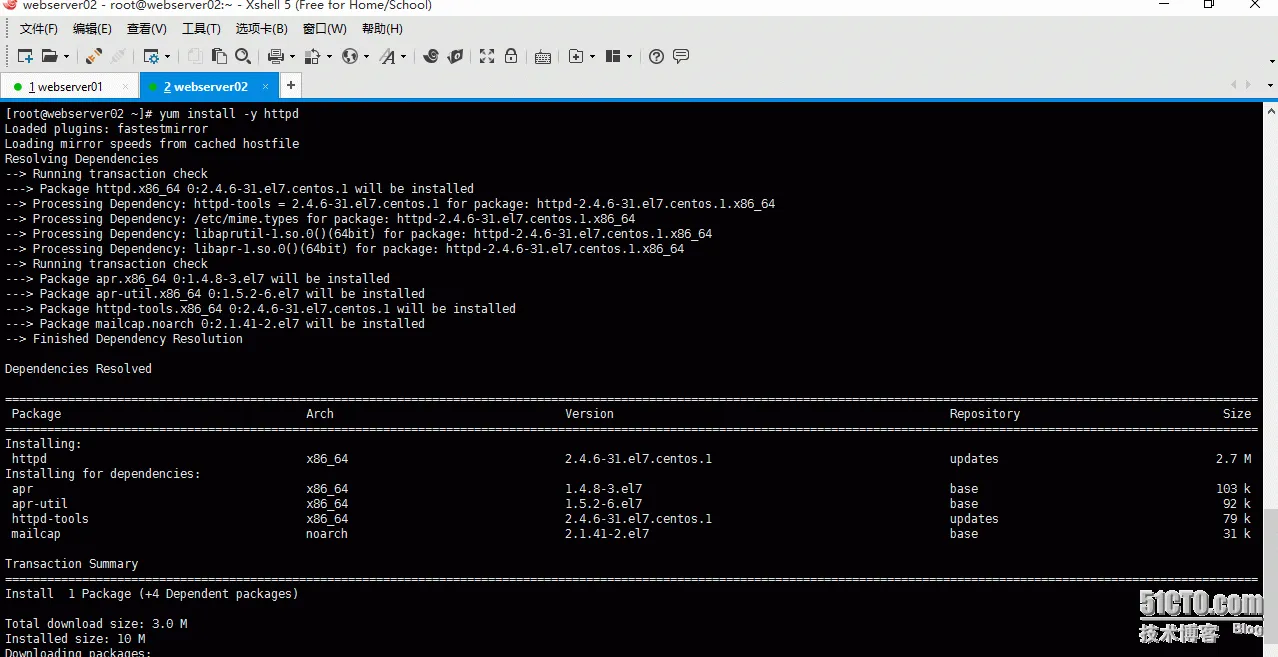Click the '2.7 M' size value

click(x=1233, y=459)
